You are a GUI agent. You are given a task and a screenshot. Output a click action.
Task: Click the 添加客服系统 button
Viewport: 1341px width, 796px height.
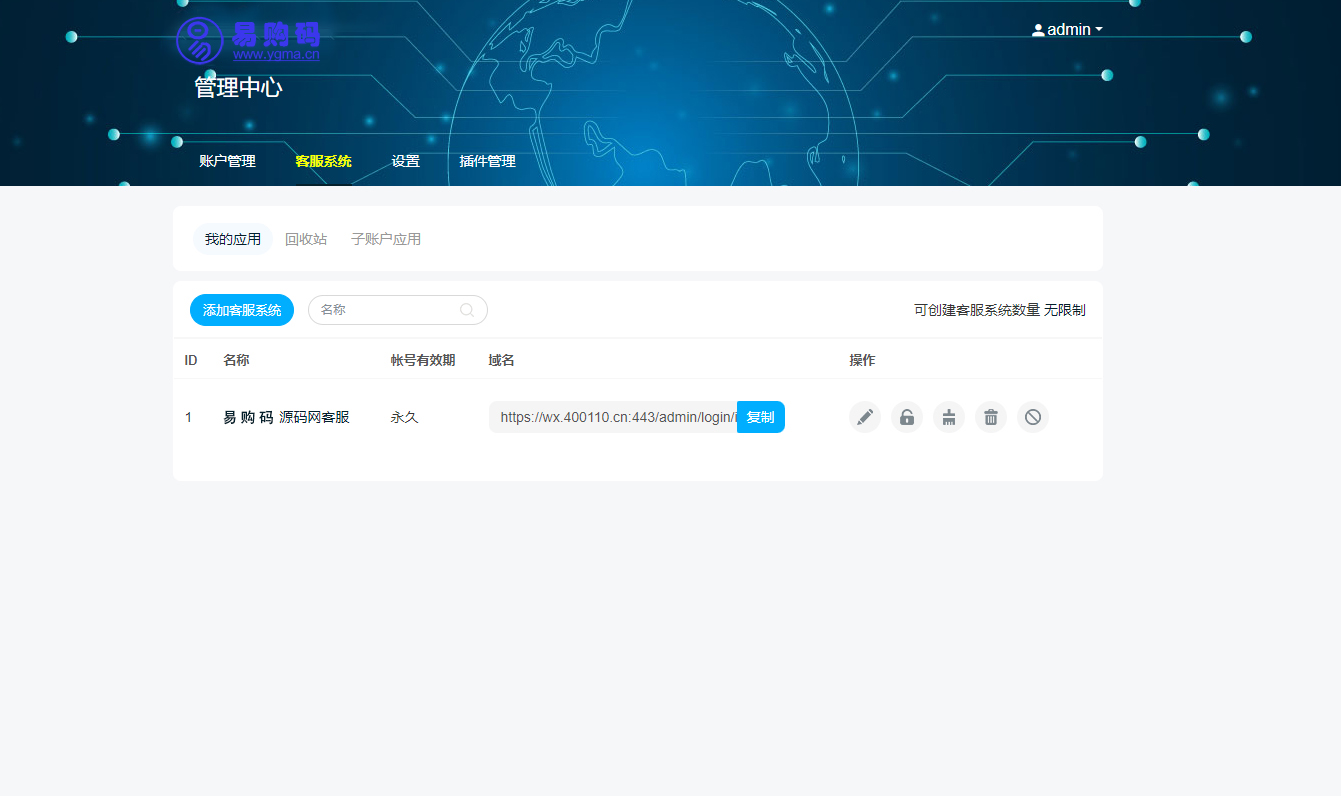pyautogui.click(x=242, y=310)
